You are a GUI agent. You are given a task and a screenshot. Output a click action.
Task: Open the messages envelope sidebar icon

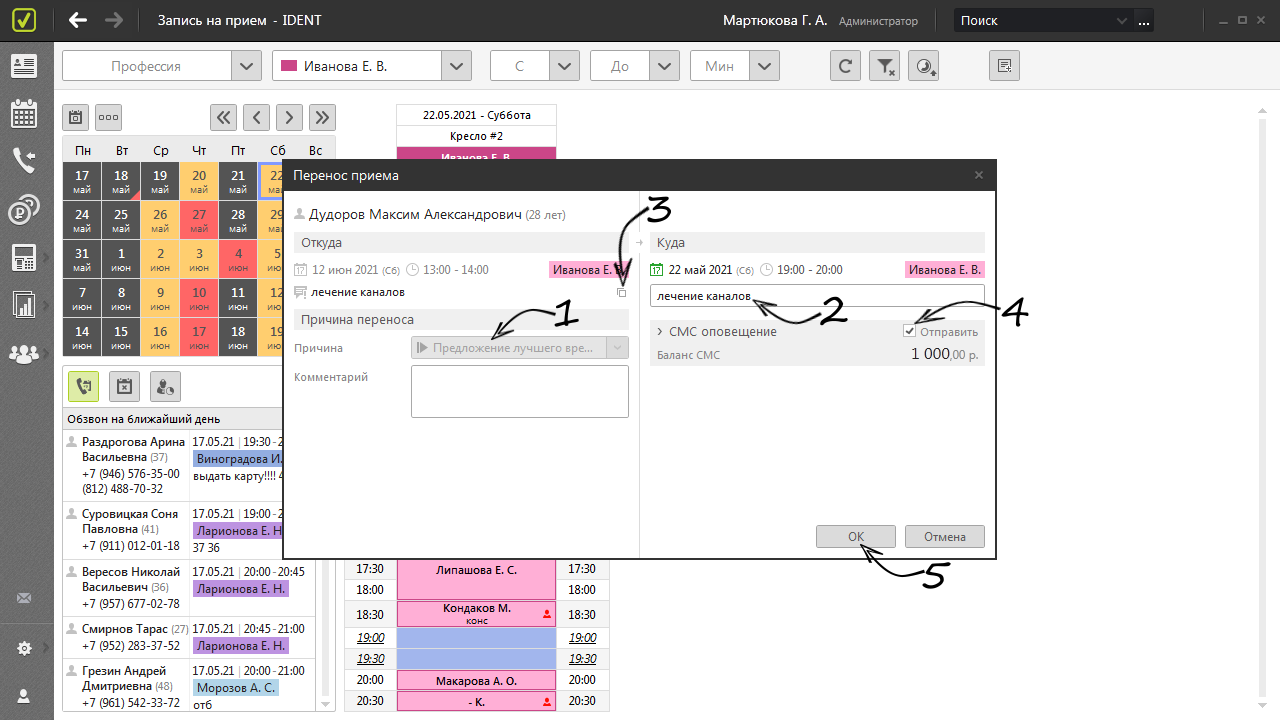pyautogui.click(x=24, y=599)
